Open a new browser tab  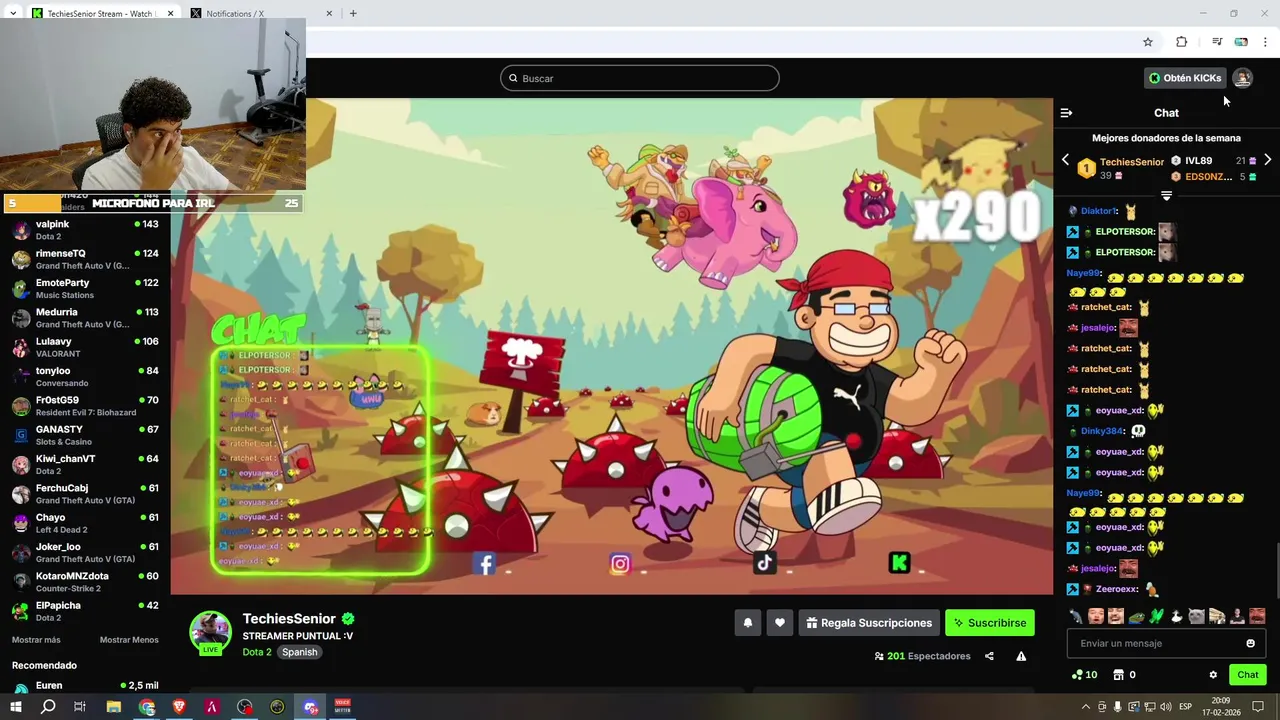(353, 13)
